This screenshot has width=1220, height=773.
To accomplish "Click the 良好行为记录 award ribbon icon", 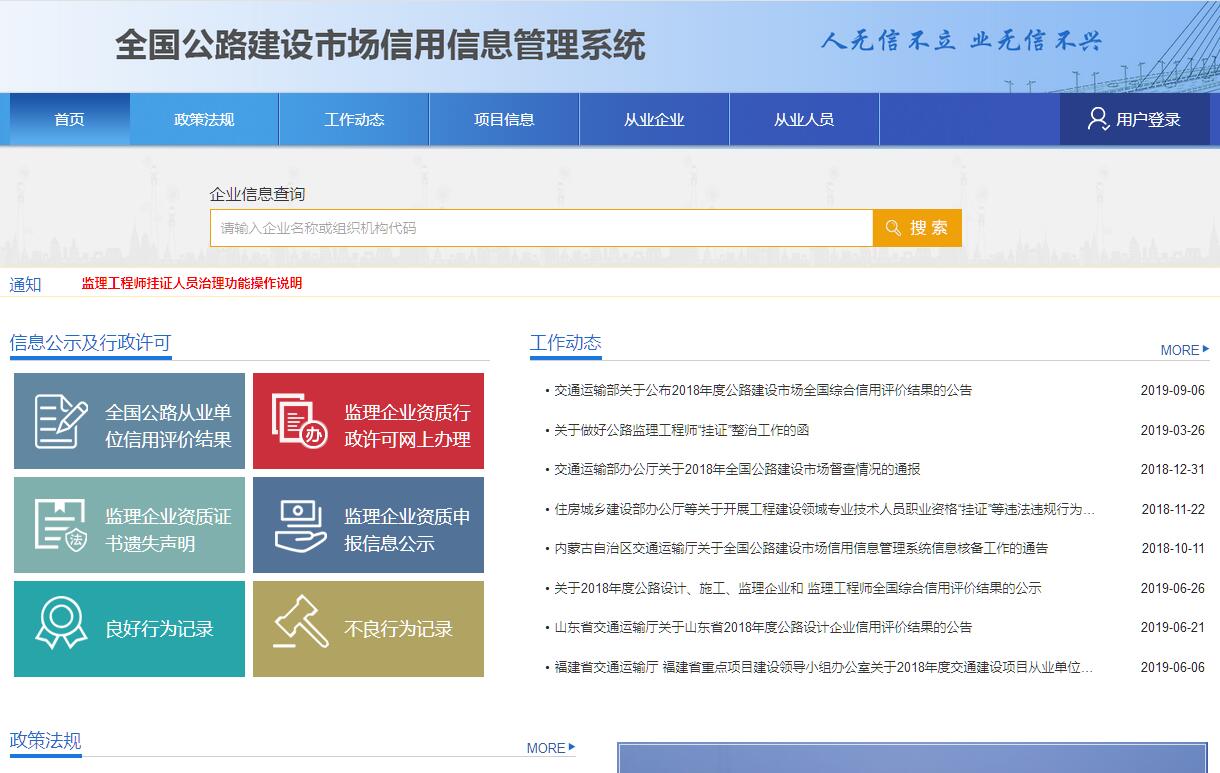I will [x=60, y=624].
